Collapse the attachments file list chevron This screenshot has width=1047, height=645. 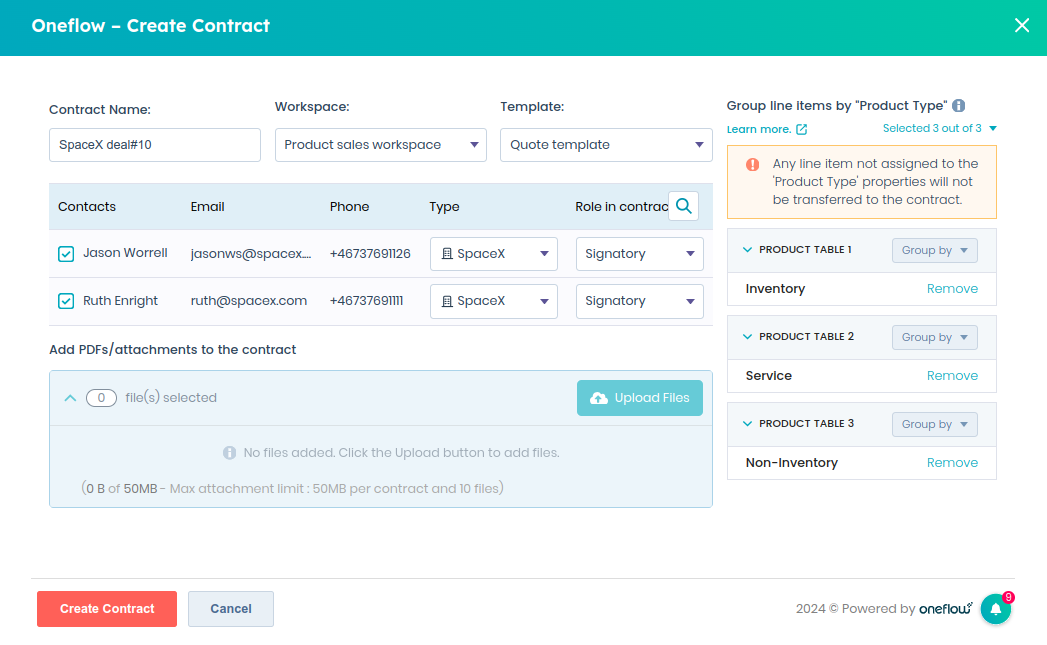click(x=70, y=398)
